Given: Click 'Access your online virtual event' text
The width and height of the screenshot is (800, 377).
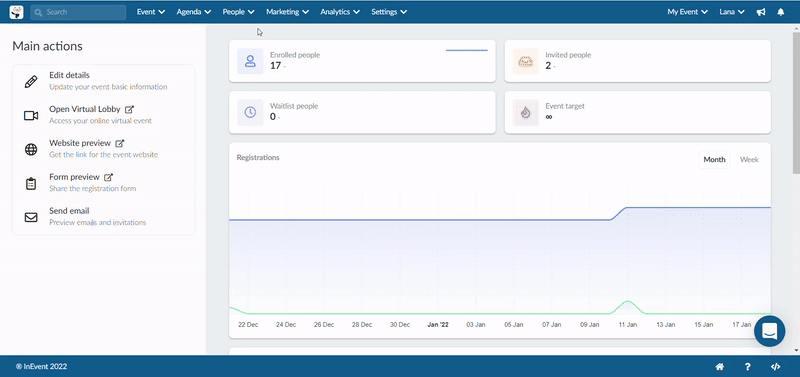Looking at the screenshot, I should point(101,121).
